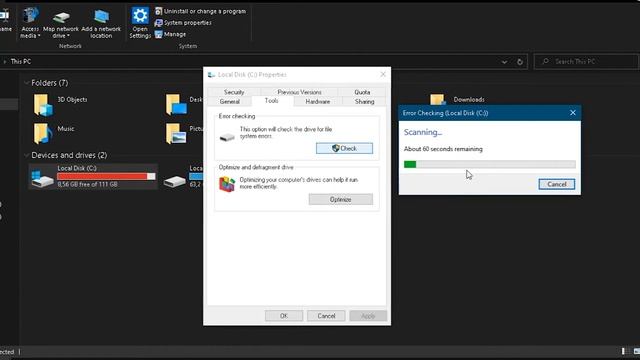
Task: Click the Add a network location icon
Action: pos(101,17)
